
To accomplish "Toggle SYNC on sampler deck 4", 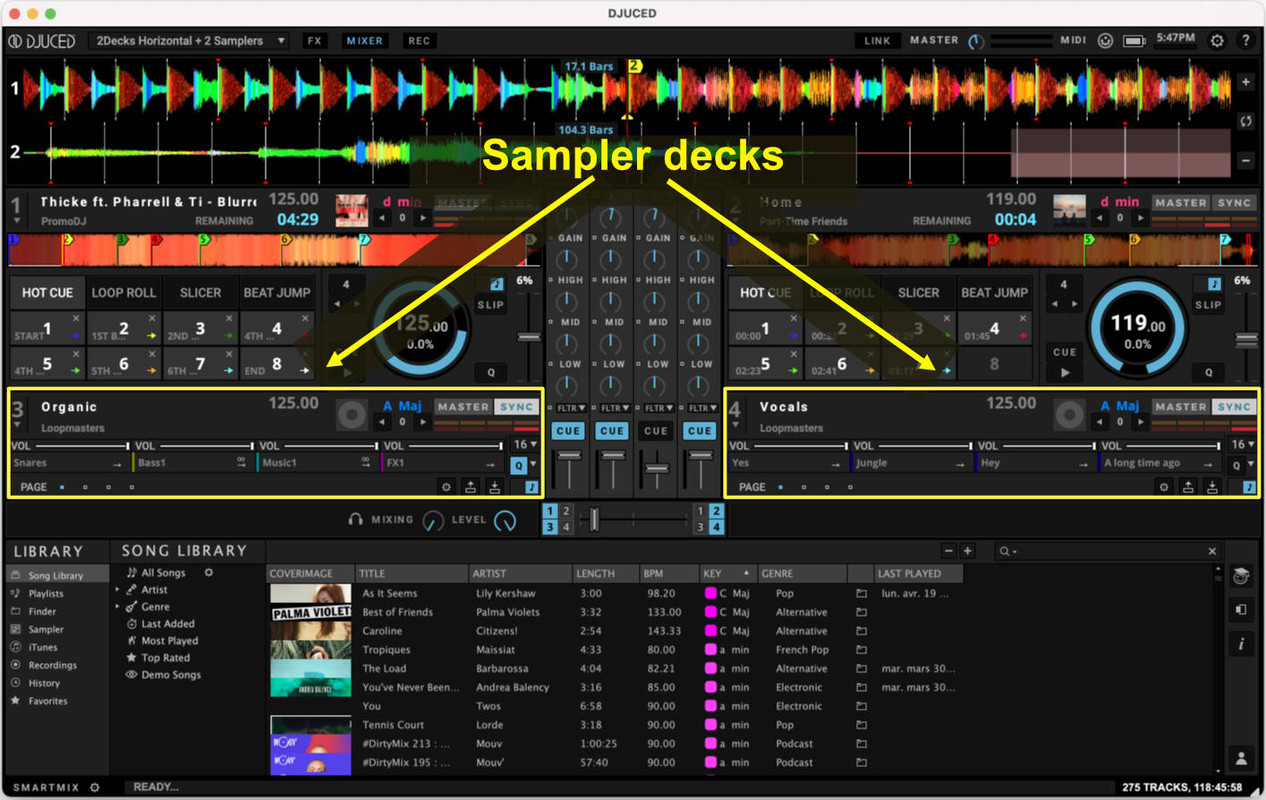I will click(1234, 407).
